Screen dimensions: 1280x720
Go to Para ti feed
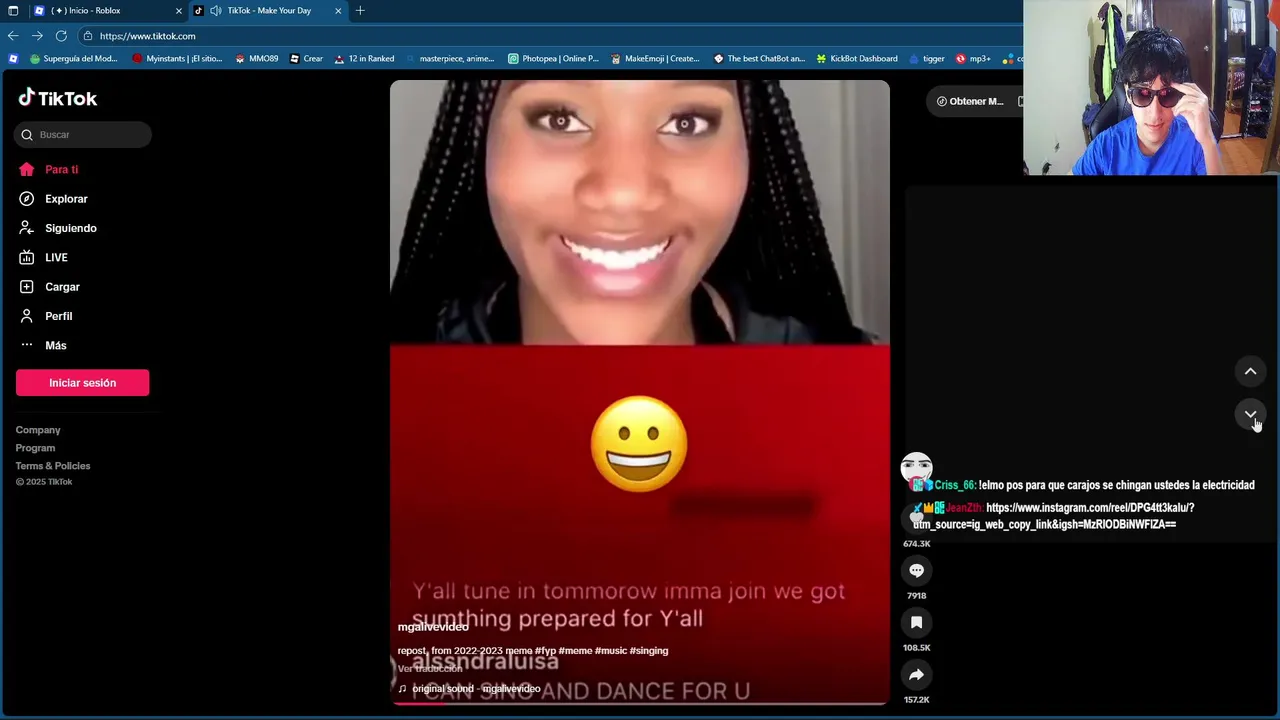tap(48, 170)
